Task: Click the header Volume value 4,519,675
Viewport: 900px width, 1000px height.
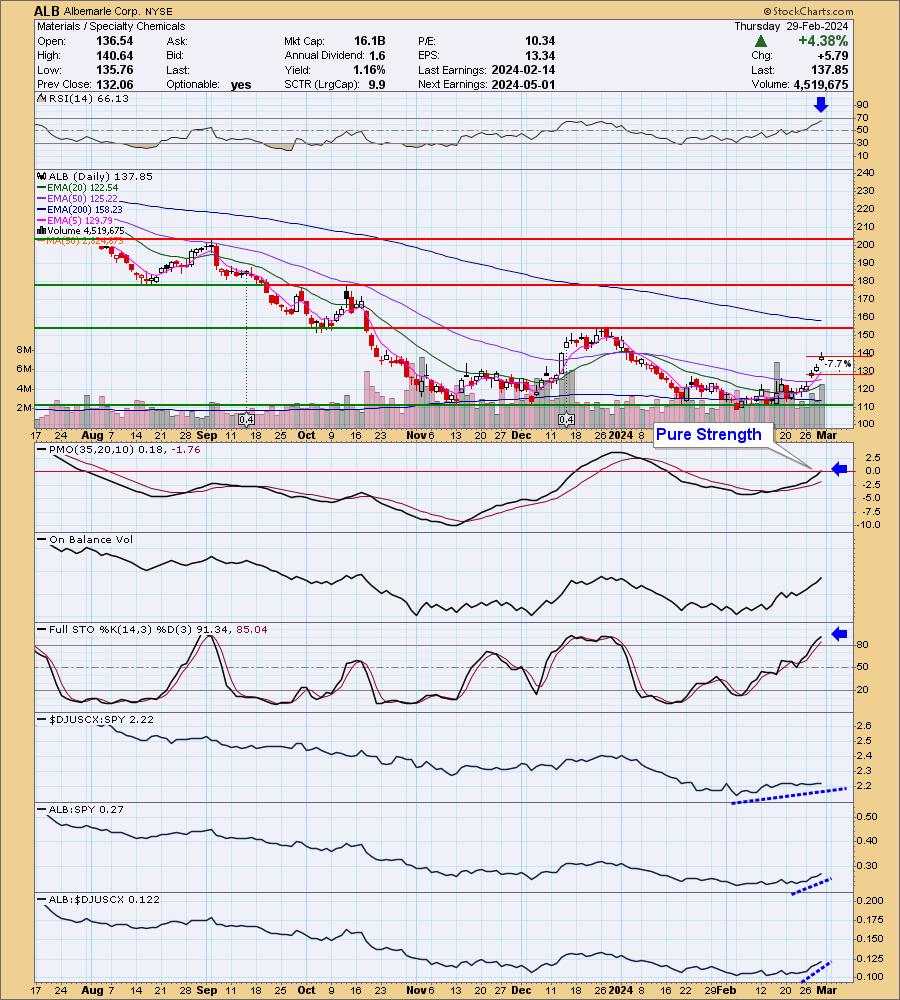Action: (821, 84)
